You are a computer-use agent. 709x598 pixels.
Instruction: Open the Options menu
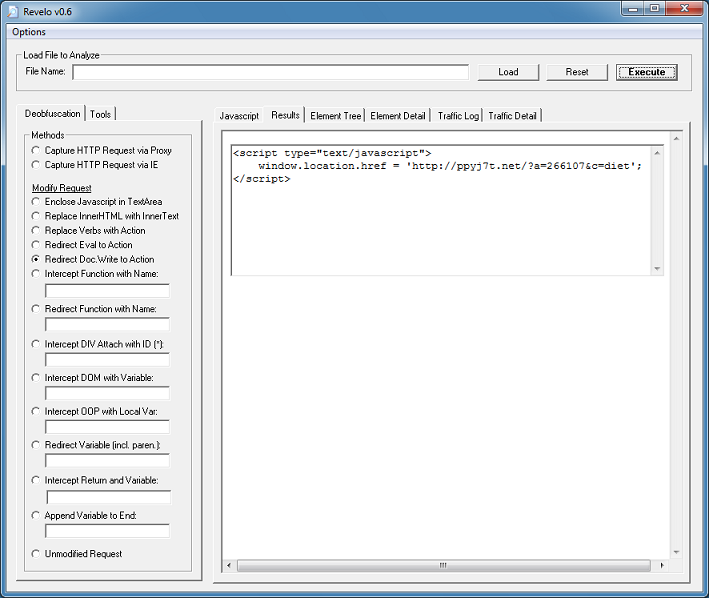[29, 32]
